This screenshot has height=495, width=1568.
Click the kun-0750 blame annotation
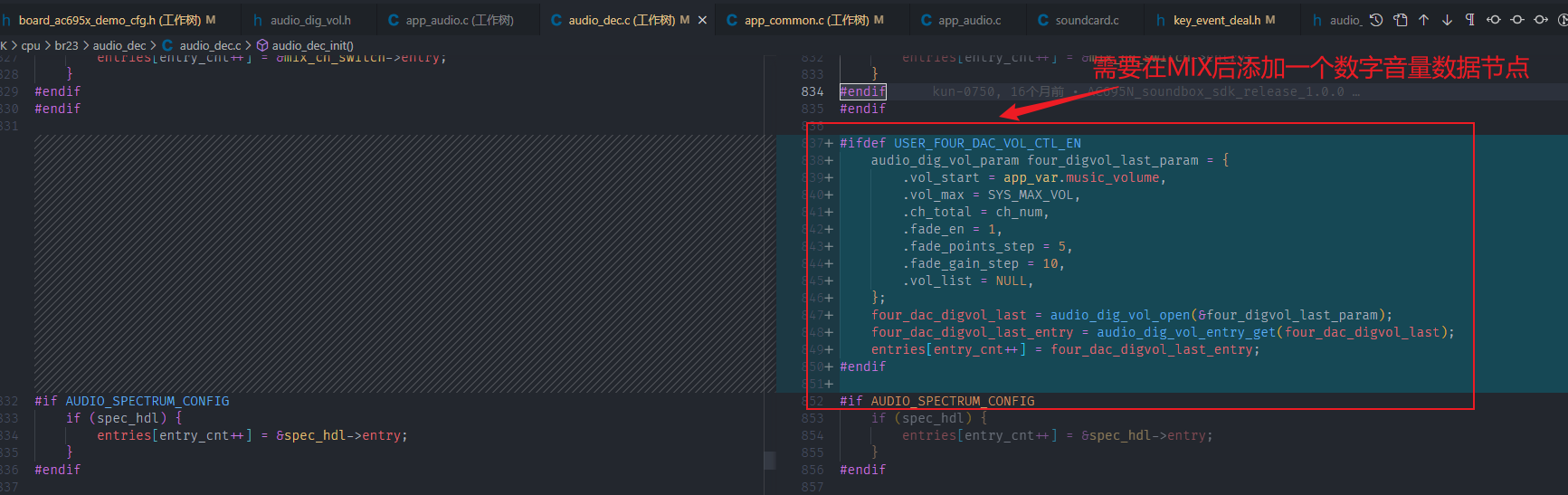pos(1145,91)
